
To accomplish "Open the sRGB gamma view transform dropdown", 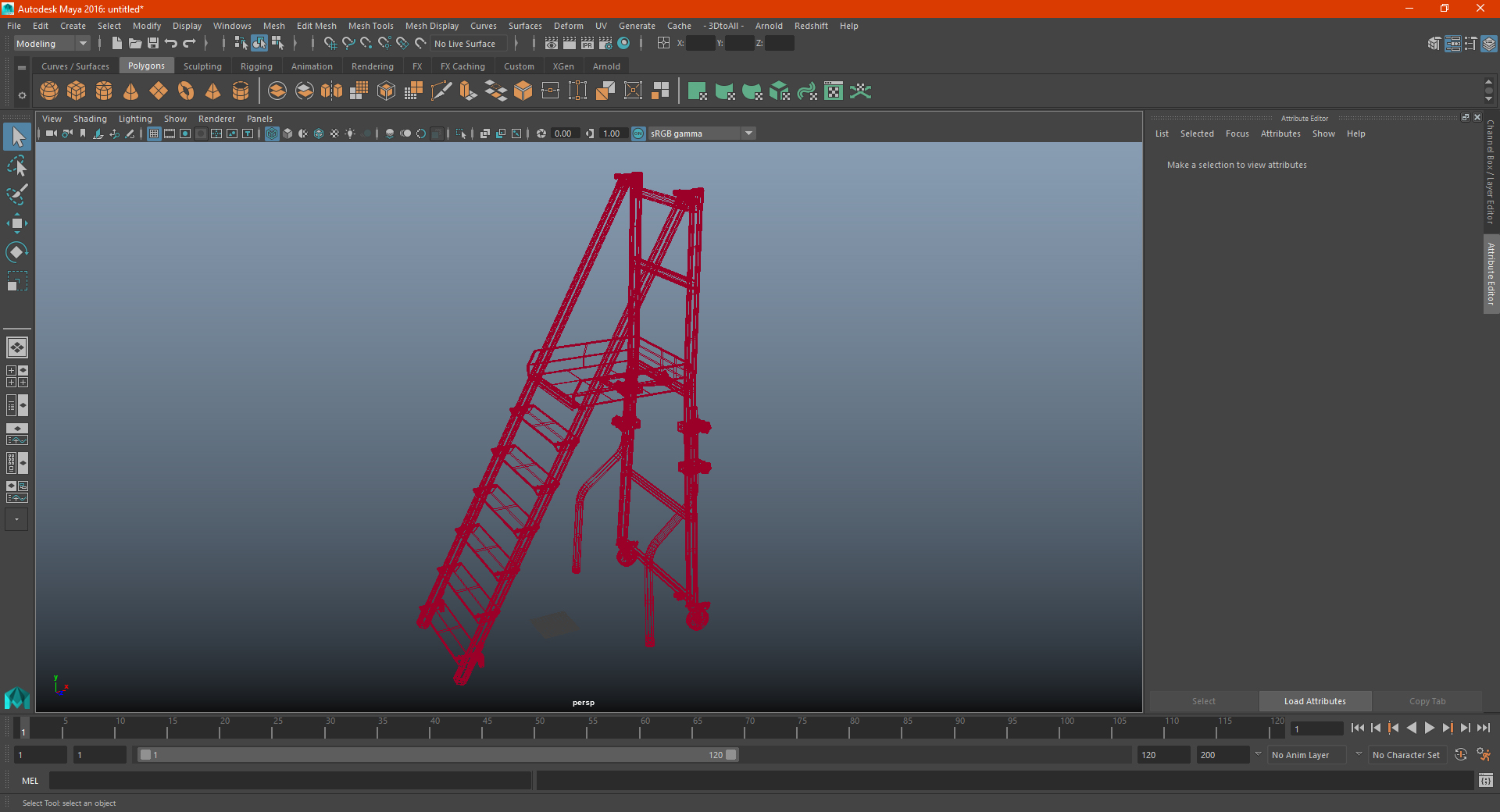I will [702, 134].
